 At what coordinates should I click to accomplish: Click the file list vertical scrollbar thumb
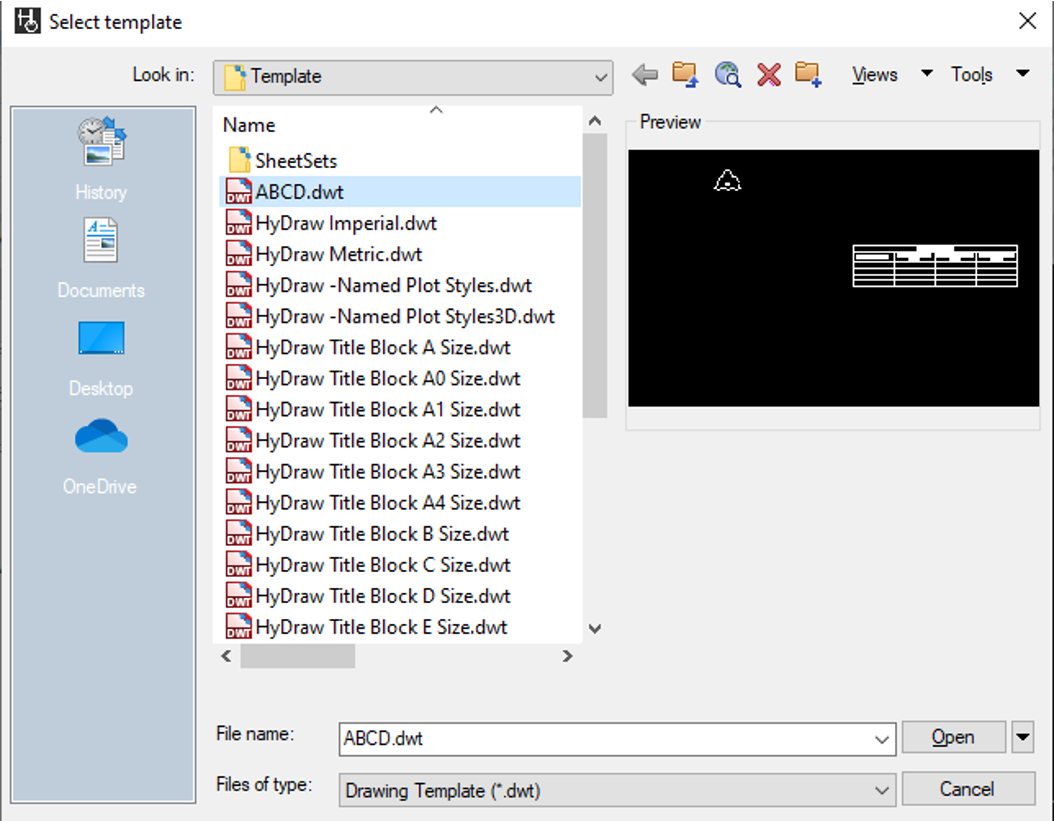(595, 276)
